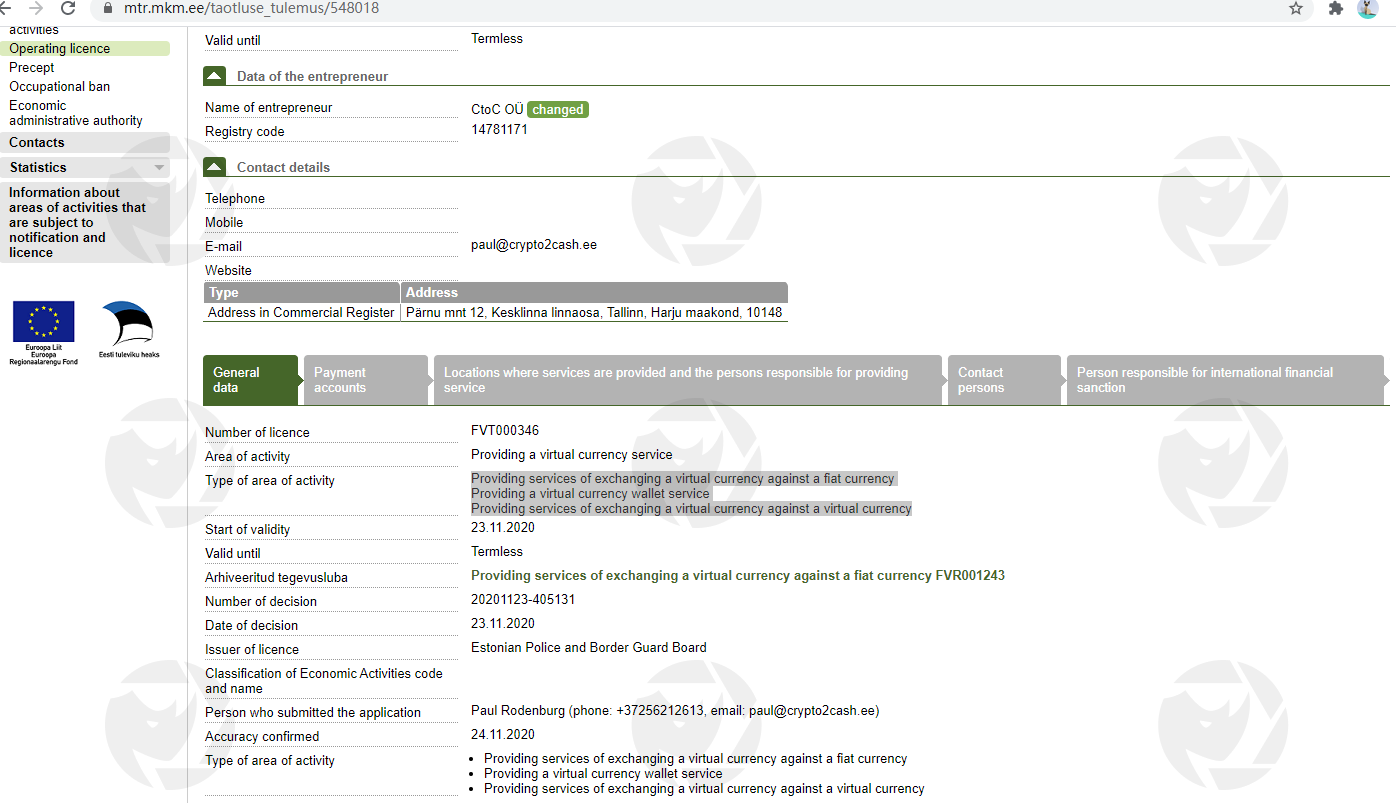Collapse the Data of the entrepreneur section
The image size is (1396, 803).
(214, 76)
